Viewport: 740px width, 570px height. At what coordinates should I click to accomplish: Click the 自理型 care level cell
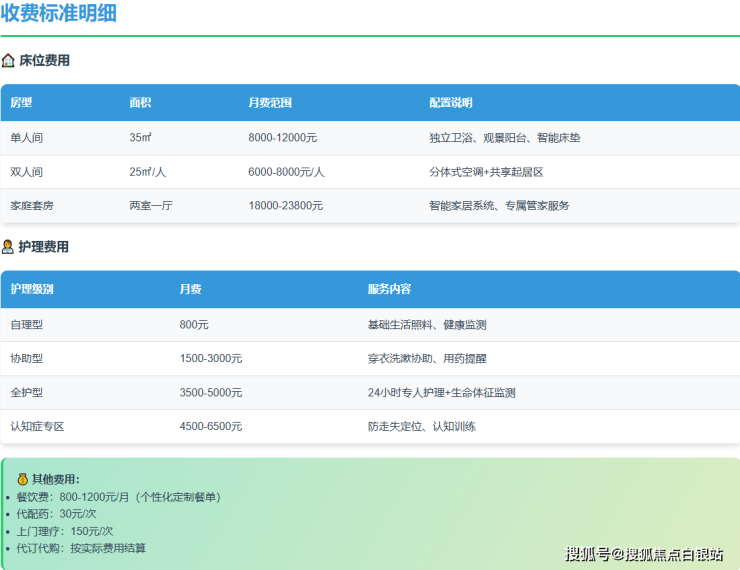[x=26, y=325]
